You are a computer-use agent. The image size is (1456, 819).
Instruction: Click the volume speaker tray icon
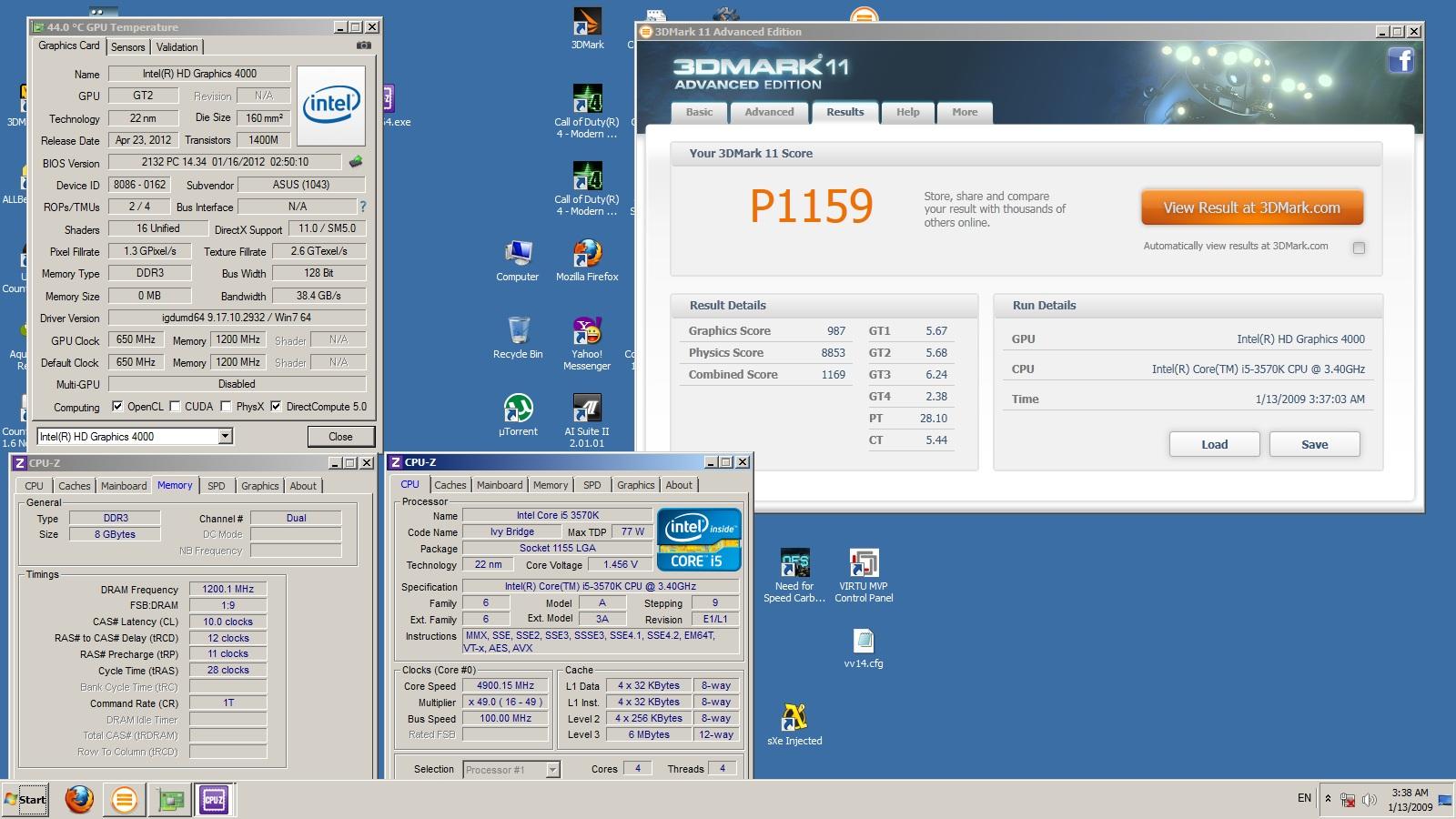click(1370, 800)
